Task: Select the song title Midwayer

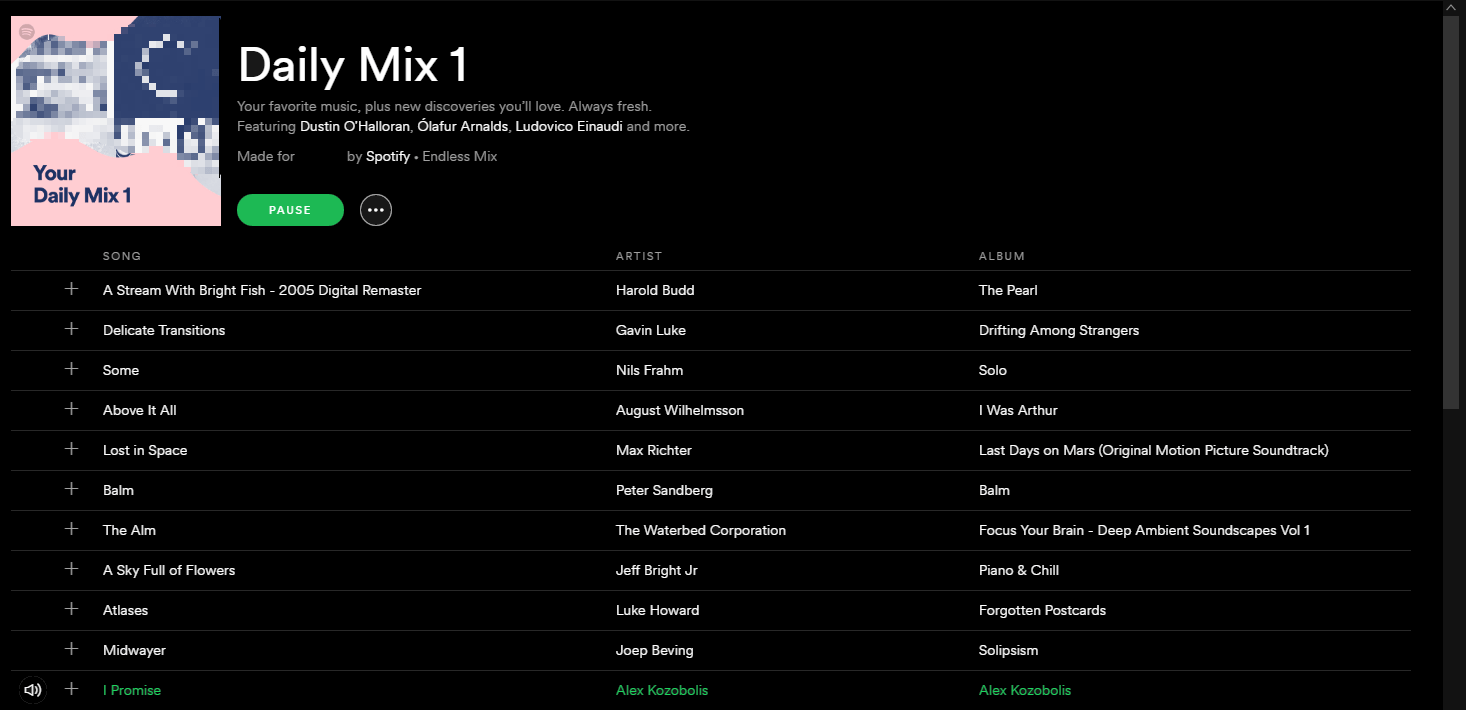Action: (134, 650)
